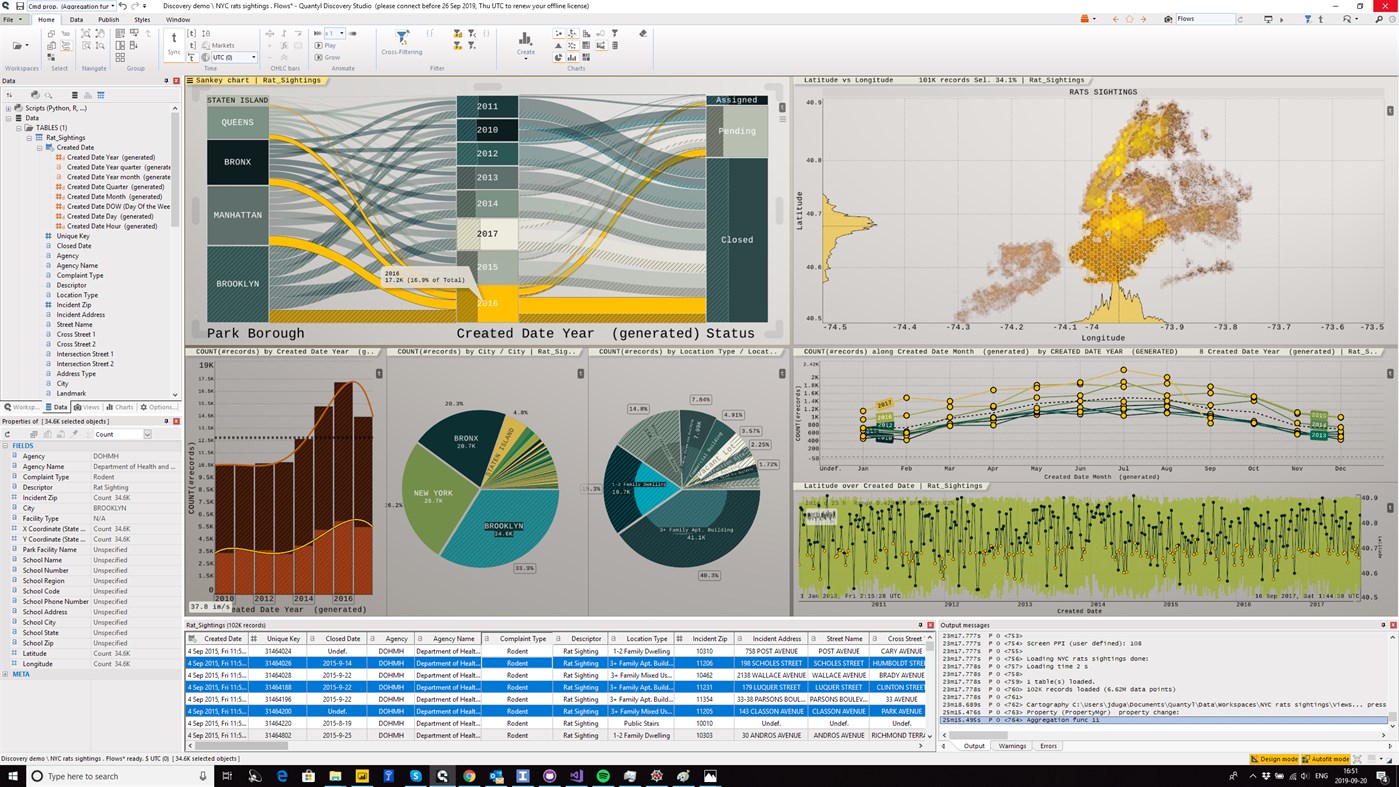
Task: Switch to the Publish ribbon tab
Action: [109, 19]
